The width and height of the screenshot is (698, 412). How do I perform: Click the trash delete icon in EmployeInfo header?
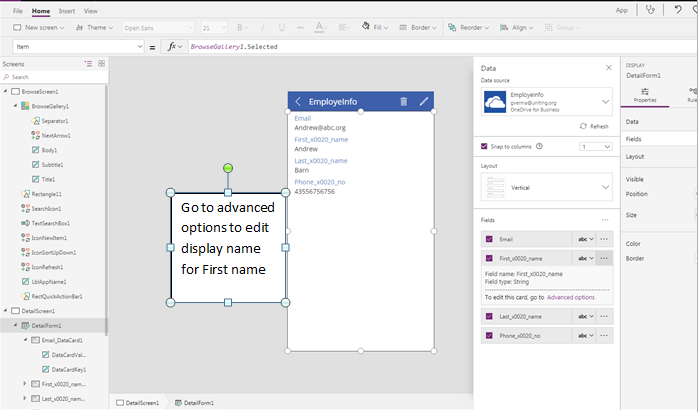(x=403, y=101)
